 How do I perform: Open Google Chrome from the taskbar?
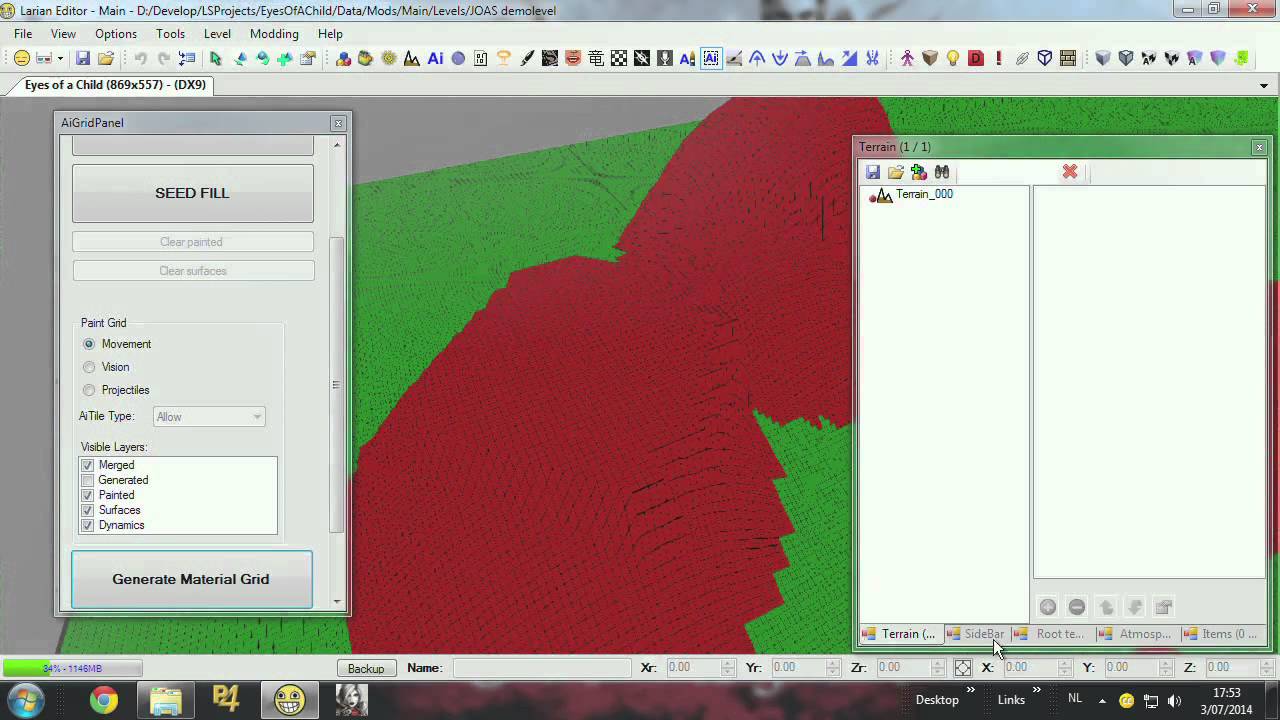104,700
